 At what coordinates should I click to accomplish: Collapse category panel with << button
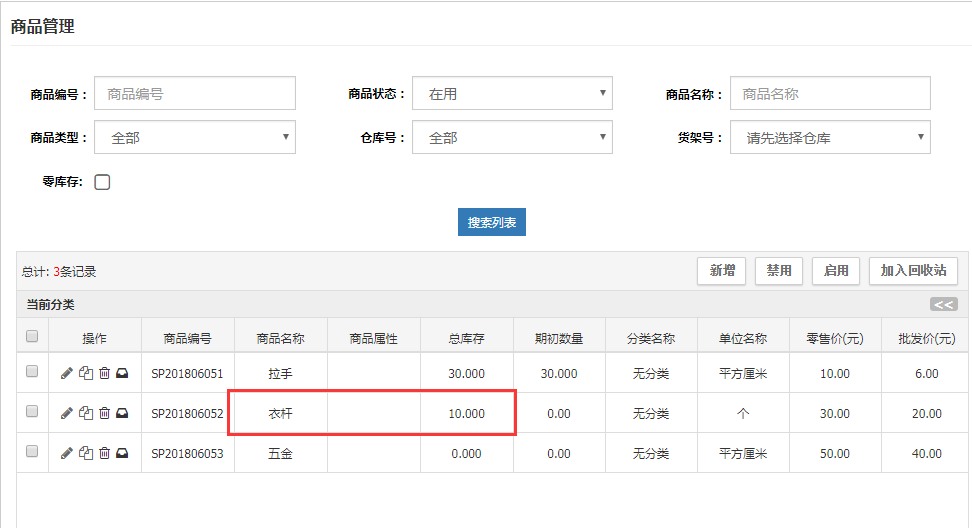click(943, 305)
